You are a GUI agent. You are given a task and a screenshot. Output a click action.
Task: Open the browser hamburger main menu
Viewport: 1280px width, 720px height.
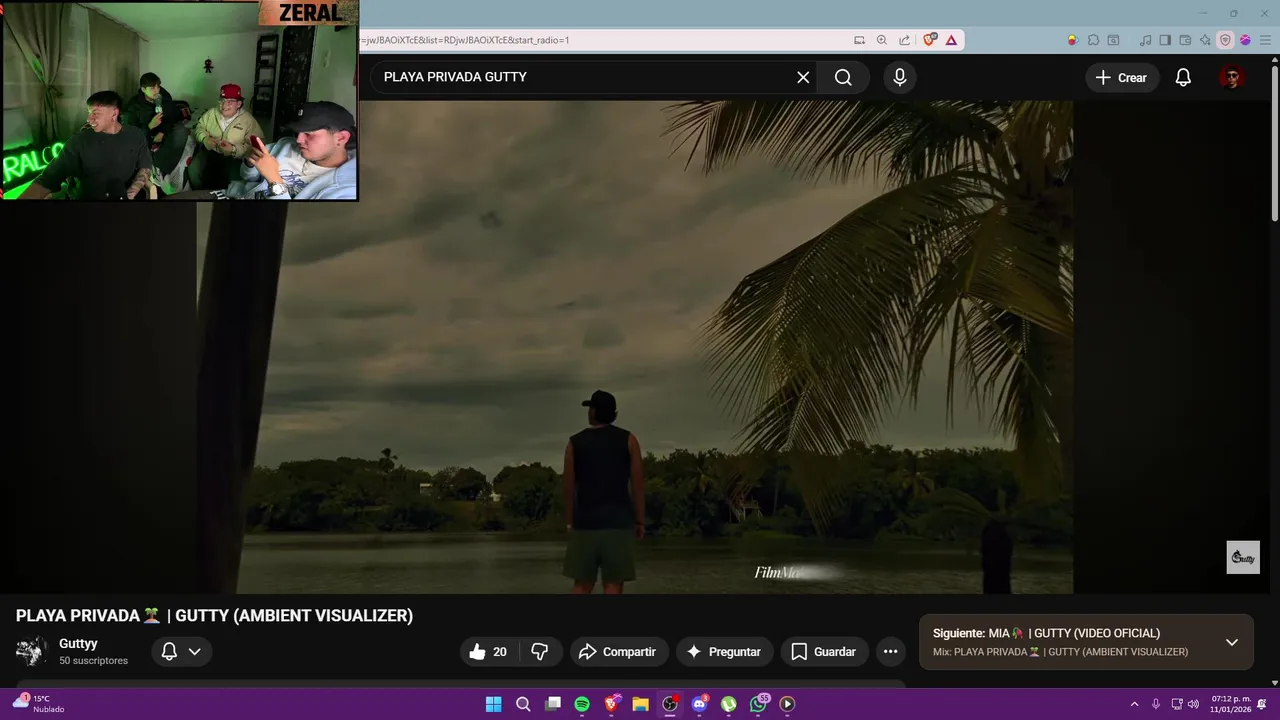1265,40
